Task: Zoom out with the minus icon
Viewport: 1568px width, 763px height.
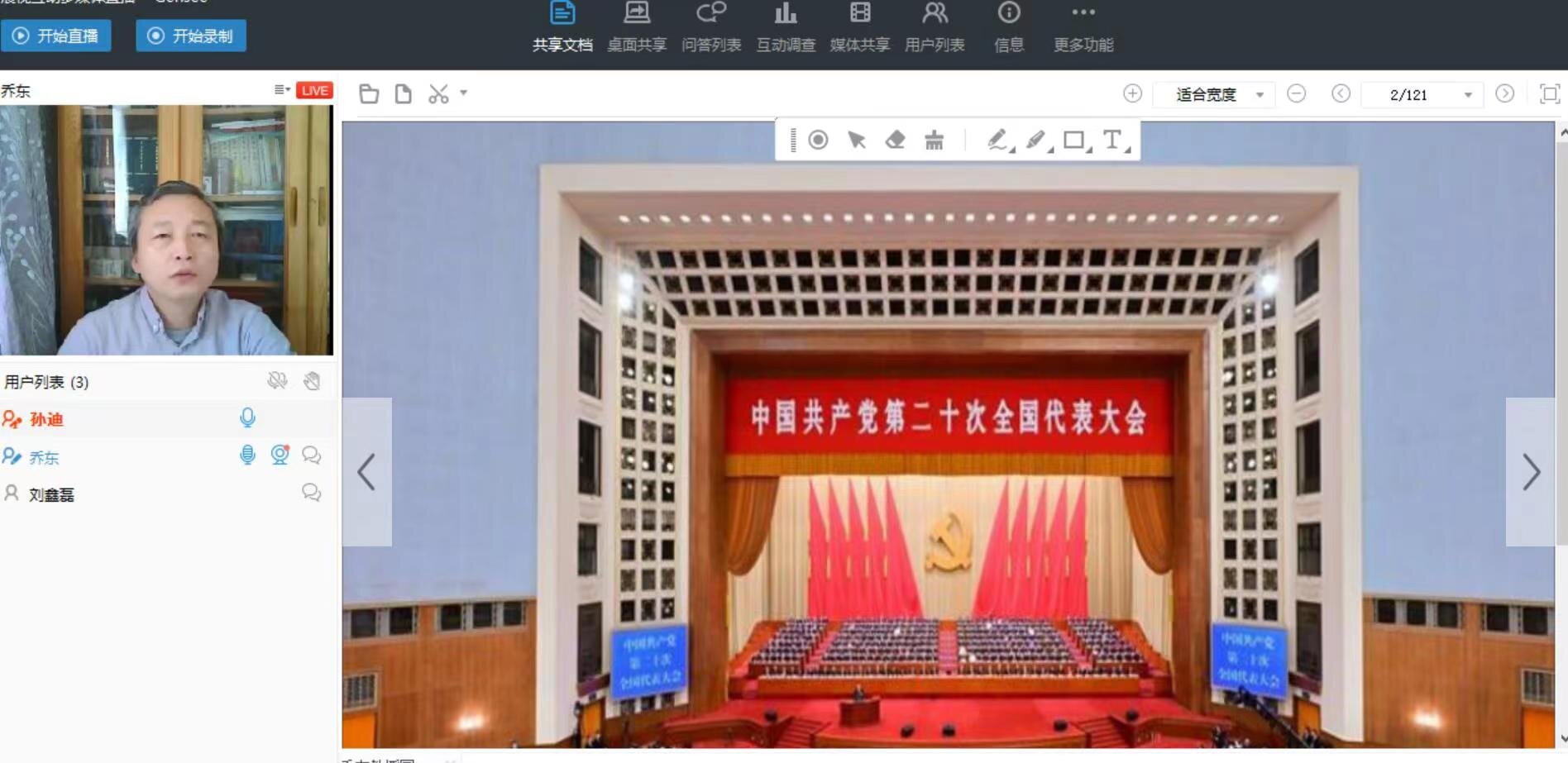Action: [x=1297, y=93]
